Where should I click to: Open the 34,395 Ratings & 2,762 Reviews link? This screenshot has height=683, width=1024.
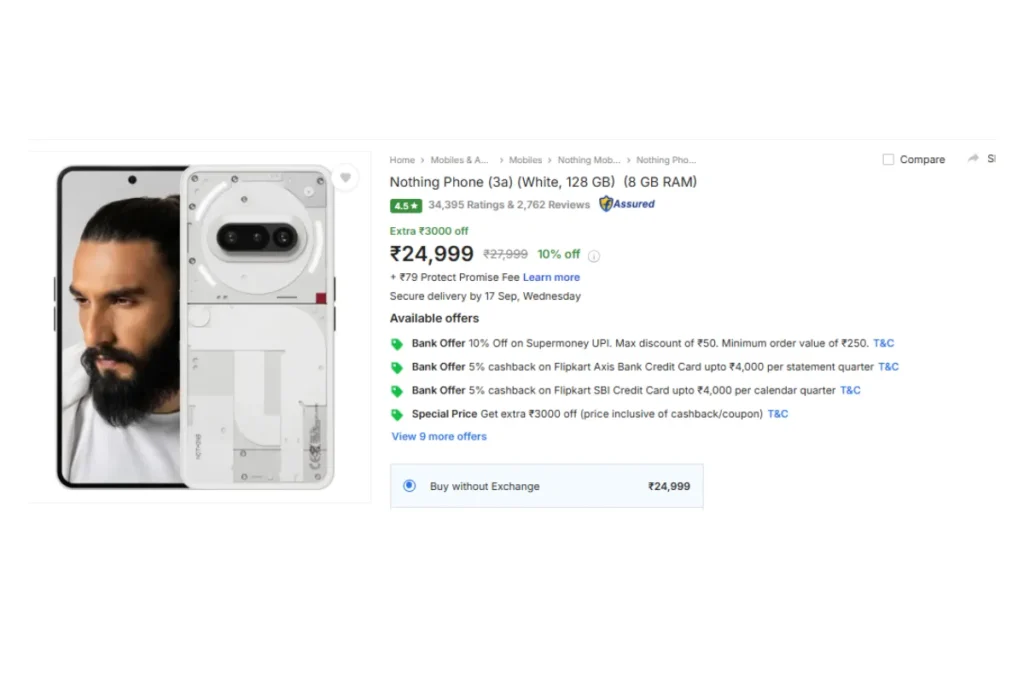pyautogui.click(x=509, y=205)
